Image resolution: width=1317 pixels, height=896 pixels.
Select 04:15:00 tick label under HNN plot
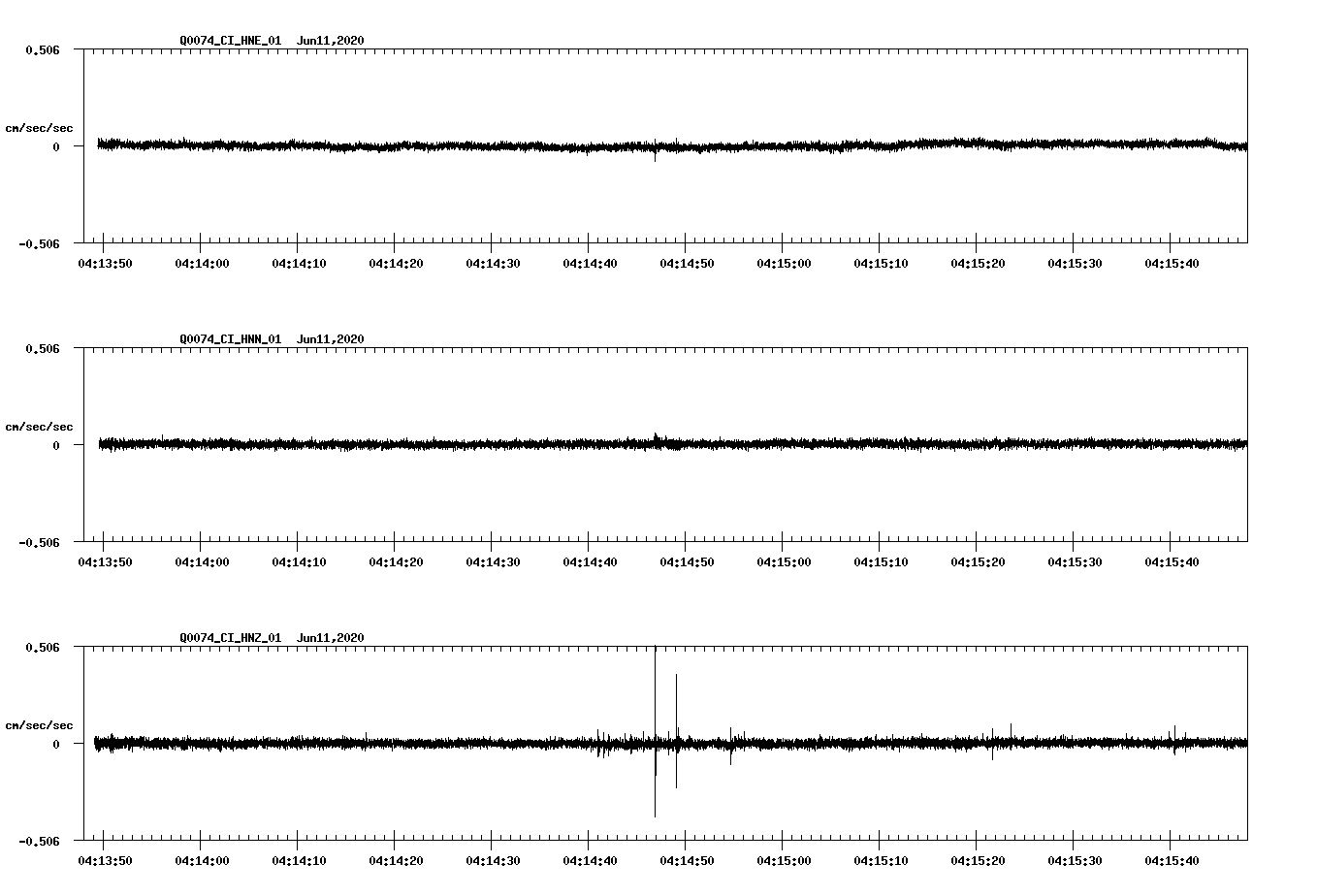click(x=784, y=562)
